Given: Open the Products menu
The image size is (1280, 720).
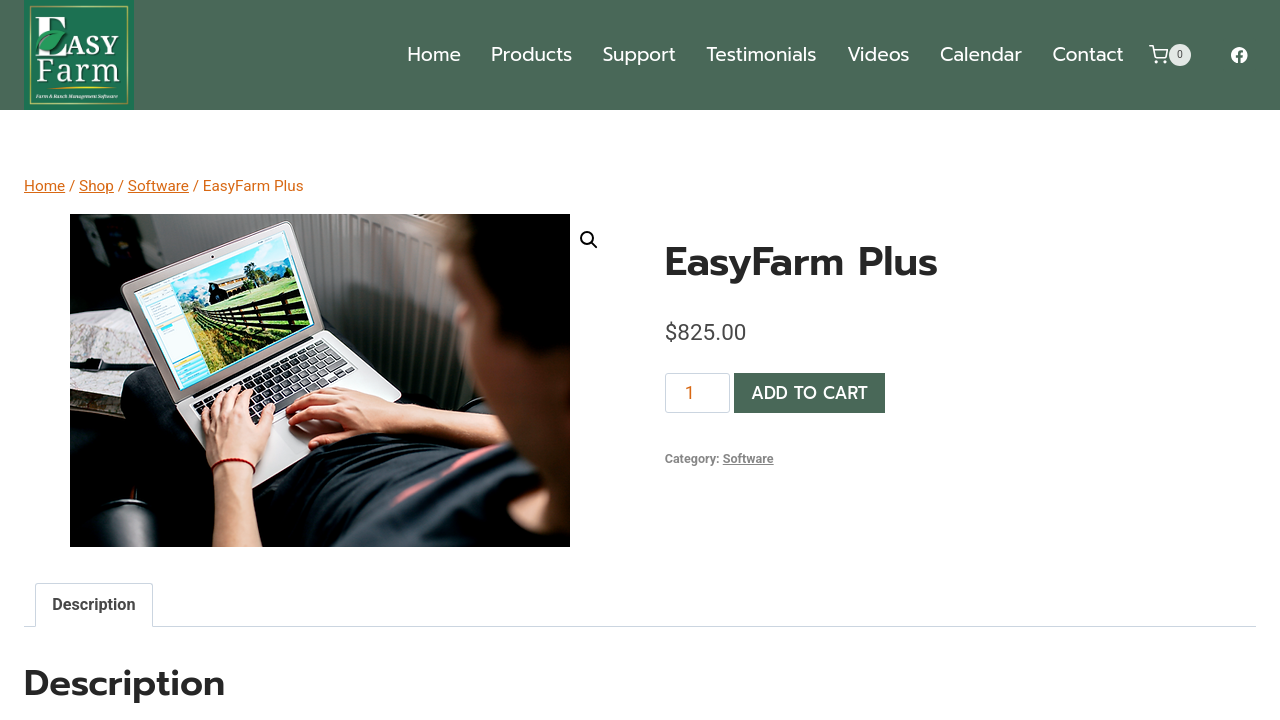Looking at the screenshot, I should coord(531,55).
